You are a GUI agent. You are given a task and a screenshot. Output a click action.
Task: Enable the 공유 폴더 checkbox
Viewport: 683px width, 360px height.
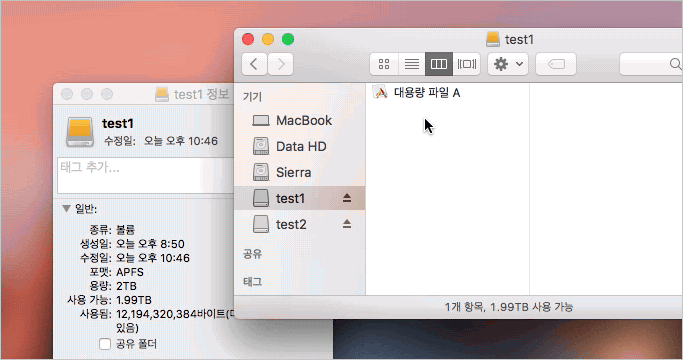pyautogui.click(x=105, y=344)
